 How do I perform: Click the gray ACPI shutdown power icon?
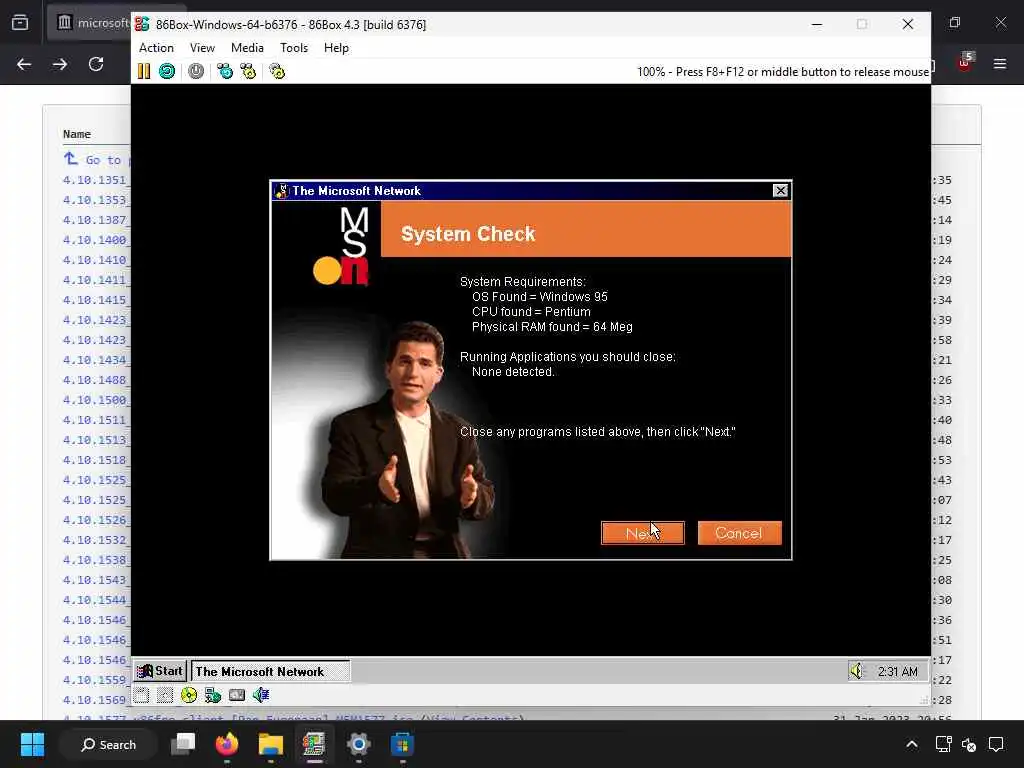click(196, 71)
